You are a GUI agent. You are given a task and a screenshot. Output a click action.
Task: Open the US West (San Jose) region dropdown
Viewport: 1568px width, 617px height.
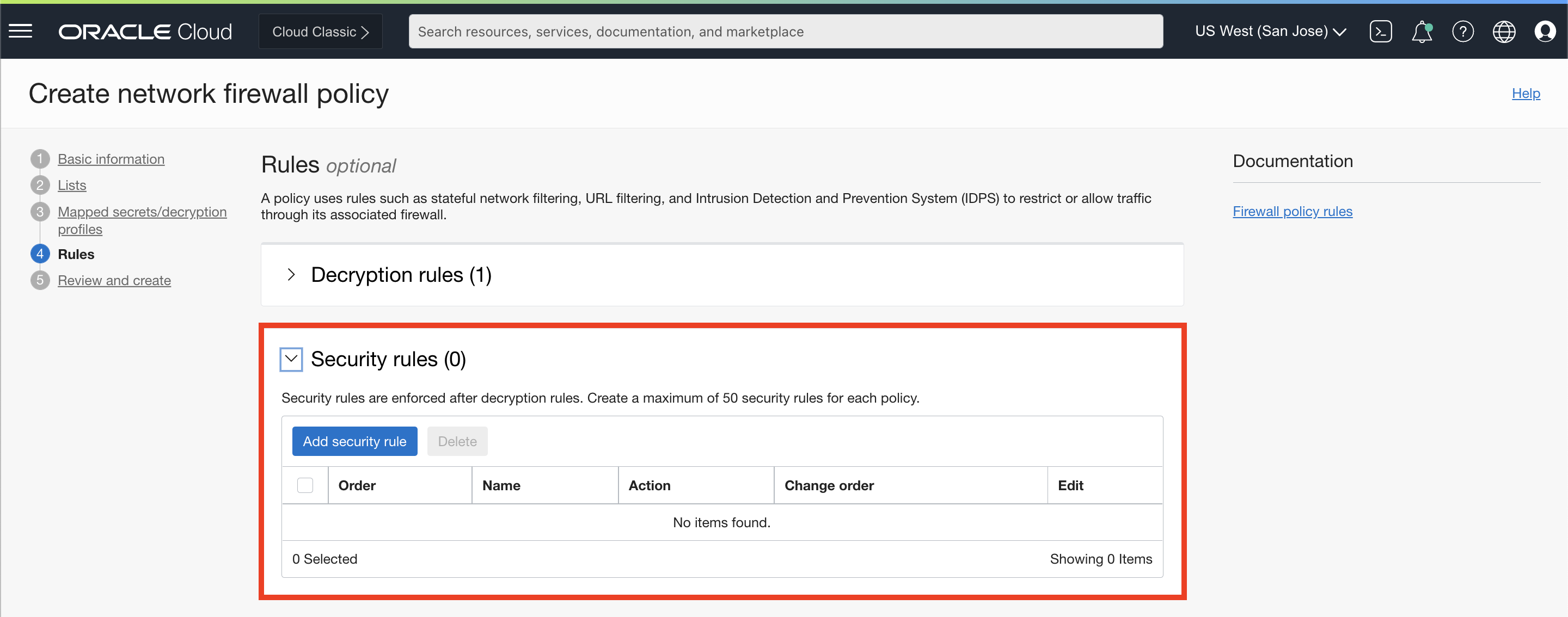[x=1270, y=31]
